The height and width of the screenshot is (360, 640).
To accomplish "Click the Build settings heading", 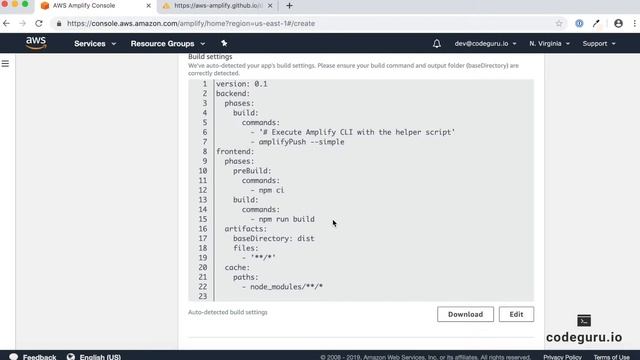I will coord(210,57).
